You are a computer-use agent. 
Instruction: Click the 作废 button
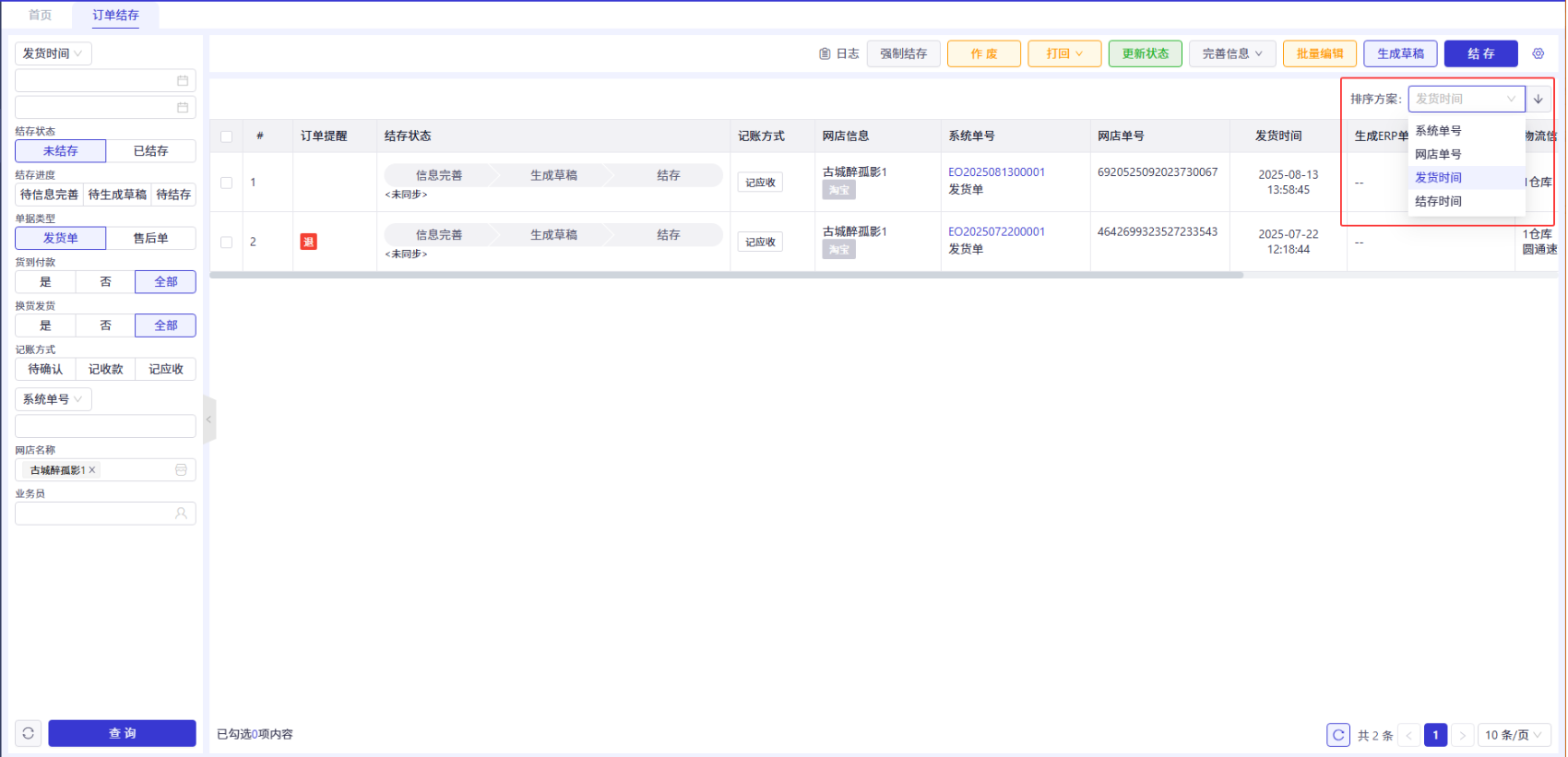[x=984, y=53]
